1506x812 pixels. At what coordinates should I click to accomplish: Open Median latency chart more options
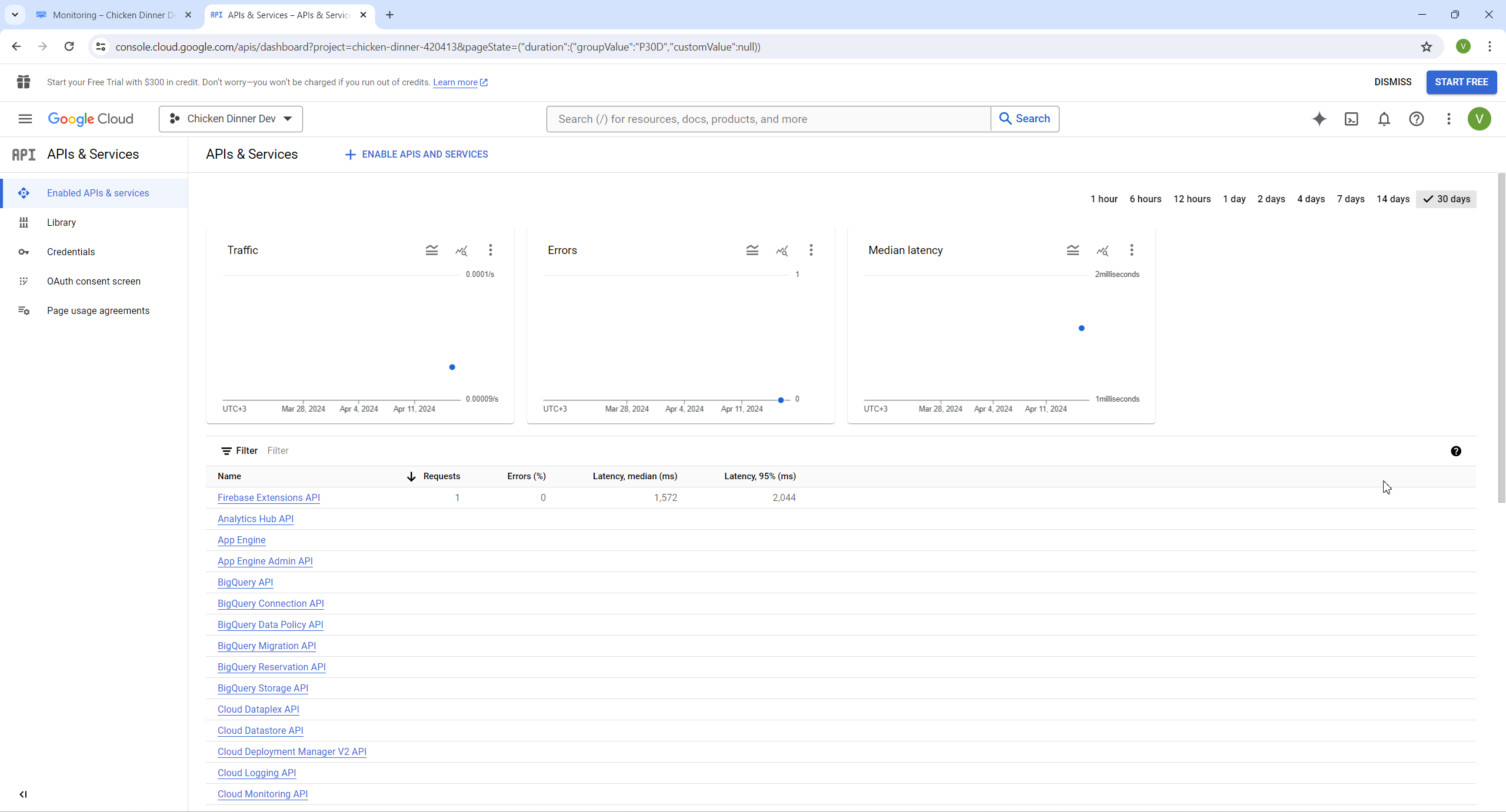click(x=1131, y=250)
